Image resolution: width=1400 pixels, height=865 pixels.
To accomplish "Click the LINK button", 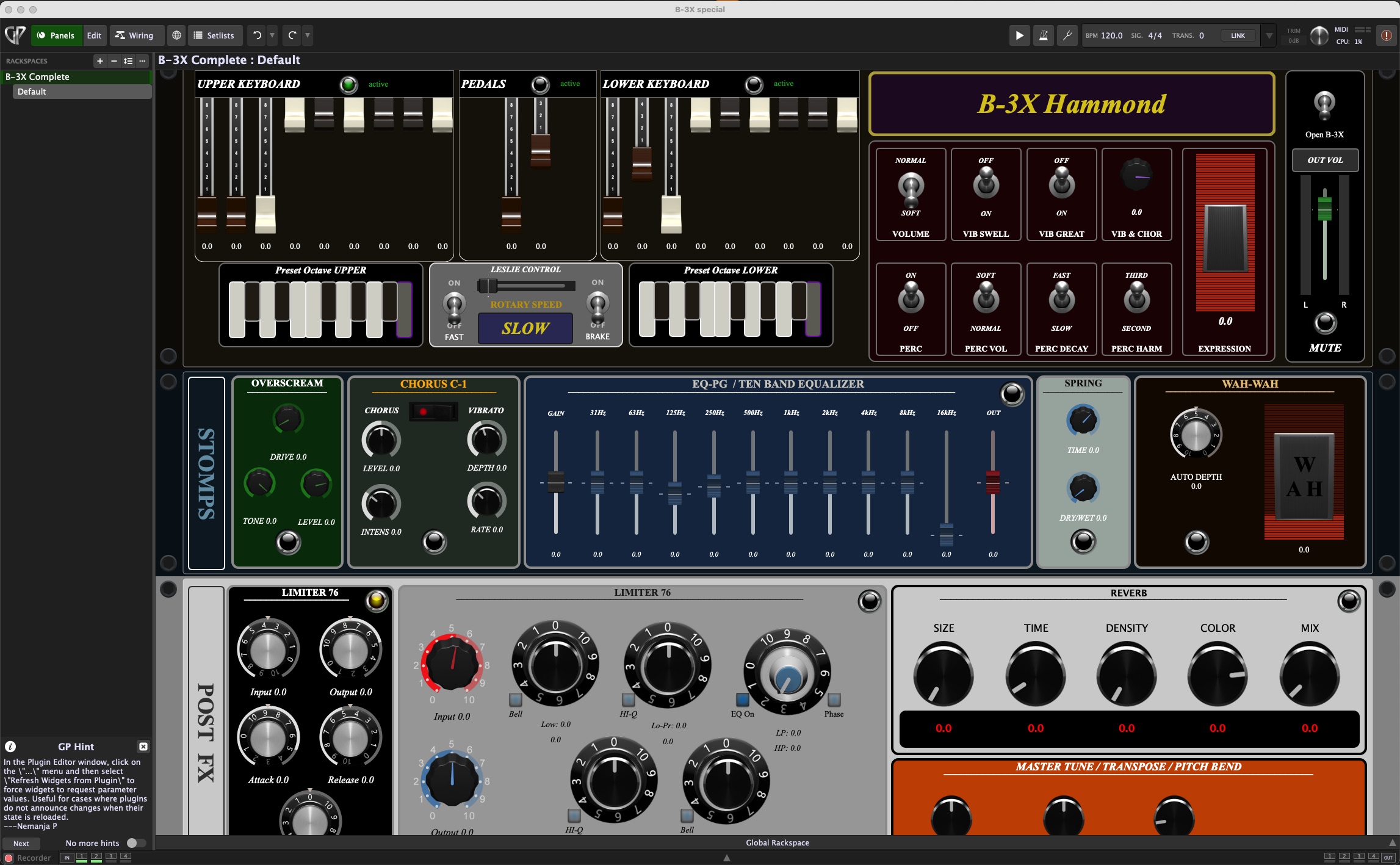I will tap(1238, 35).
